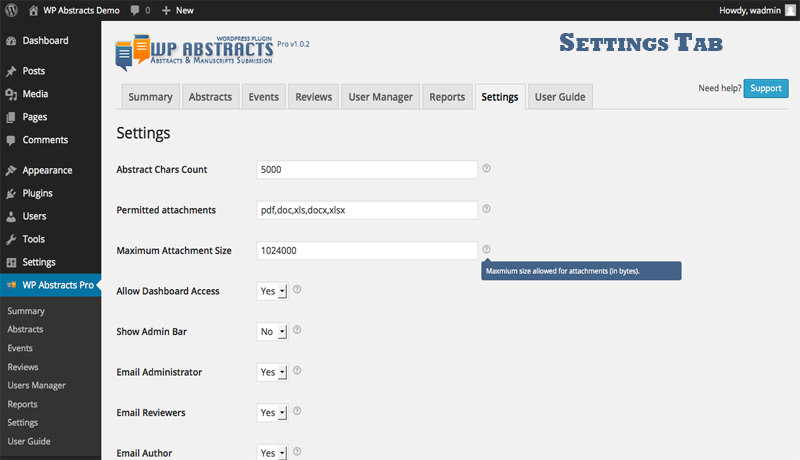
Task: Open the Email Reviewers dropdown
Action: pyautogui.click(x=272, y=413)
